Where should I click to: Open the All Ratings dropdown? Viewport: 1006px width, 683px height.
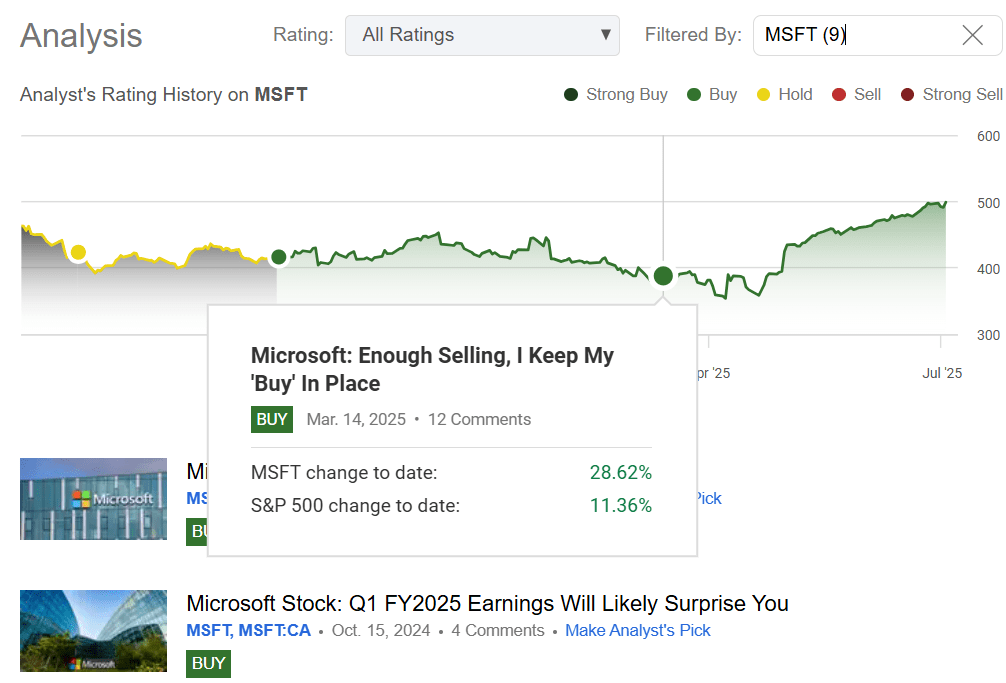point(482,35)
